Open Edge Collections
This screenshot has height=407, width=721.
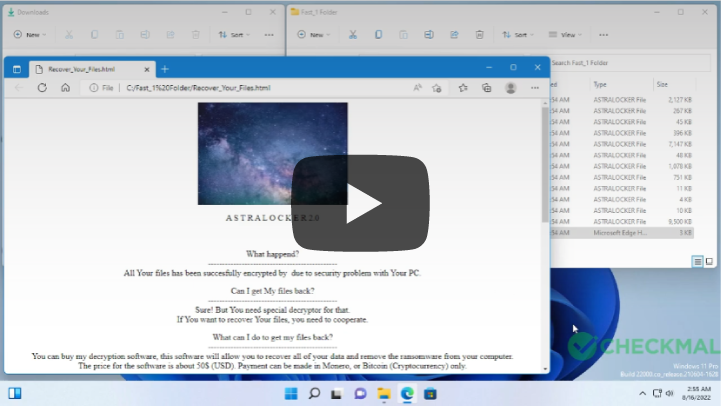(486, 88)
